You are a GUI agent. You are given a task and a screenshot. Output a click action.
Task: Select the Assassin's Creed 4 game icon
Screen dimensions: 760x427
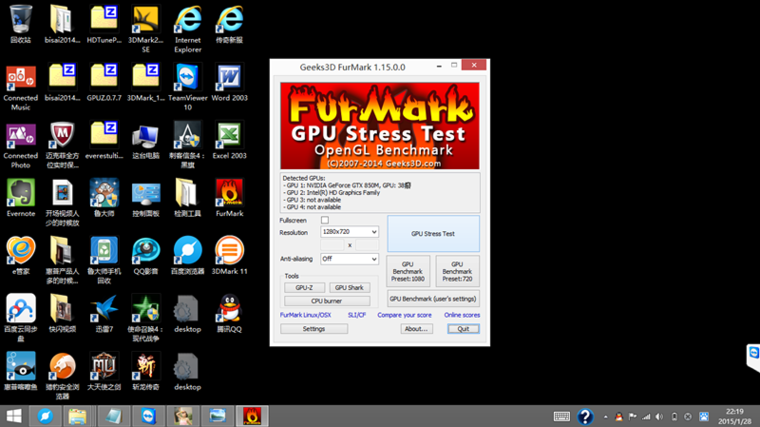tap(188, 145)
